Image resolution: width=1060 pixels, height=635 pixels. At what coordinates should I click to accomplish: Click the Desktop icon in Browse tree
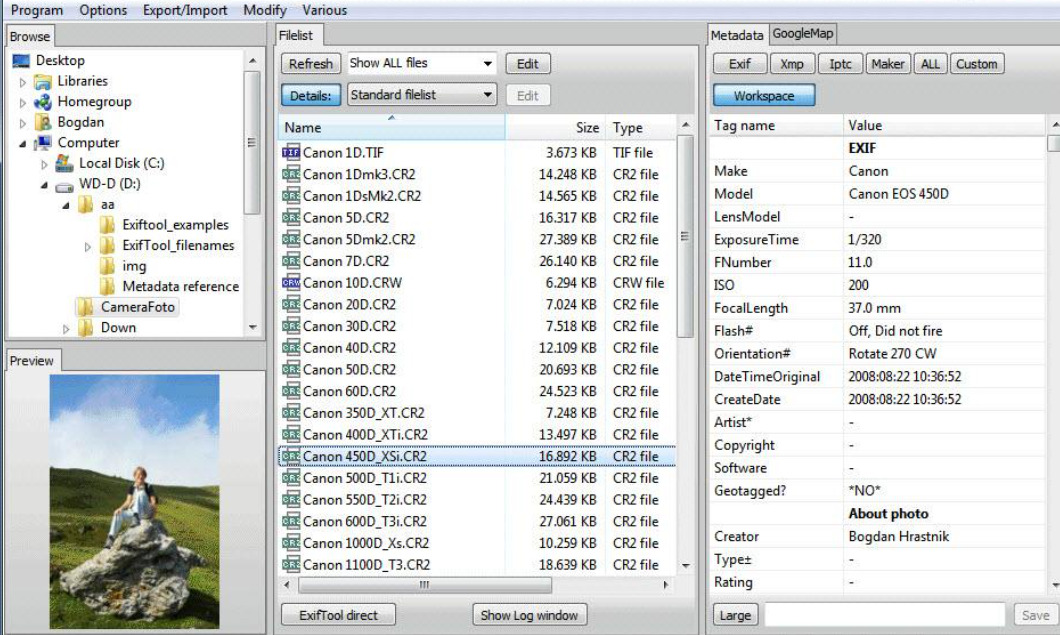pos(21,61)
